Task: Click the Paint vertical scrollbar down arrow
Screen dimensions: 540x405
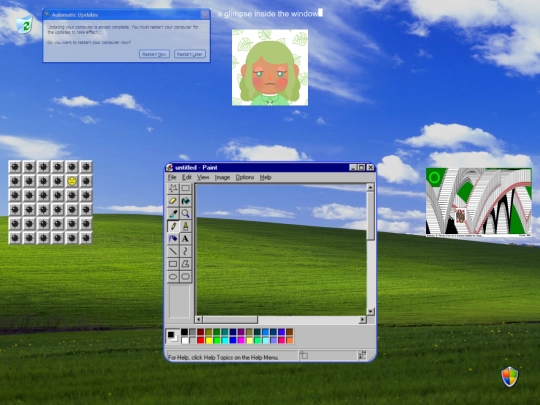Action: [371, 311]
